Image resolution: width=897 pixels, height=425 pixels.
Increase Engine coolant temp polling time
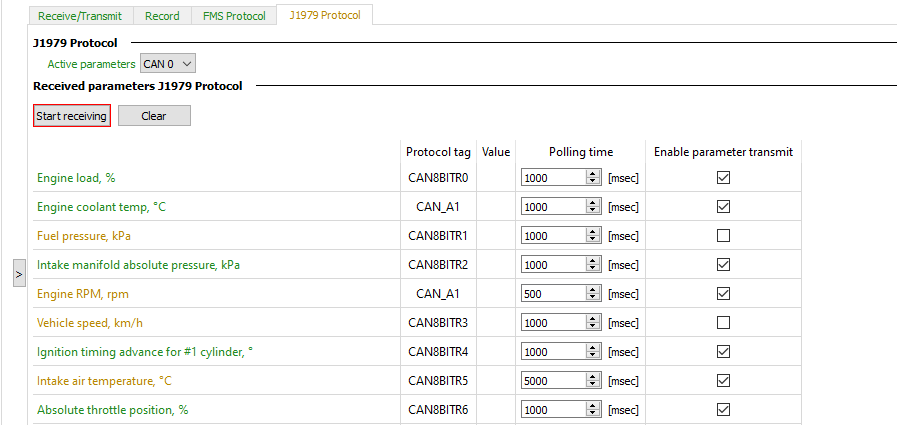pyautogui.click(x=592, y=203)
